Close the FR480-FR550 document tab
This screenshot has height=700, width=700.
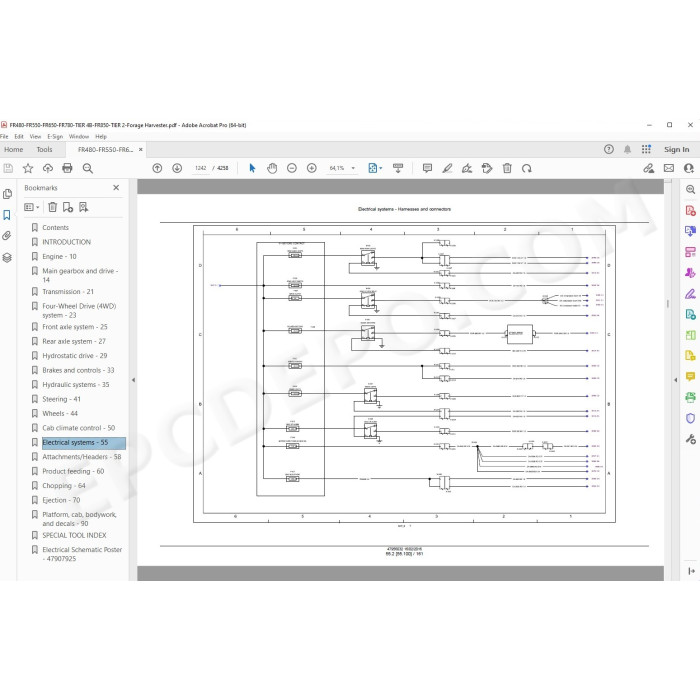(141, 150)
